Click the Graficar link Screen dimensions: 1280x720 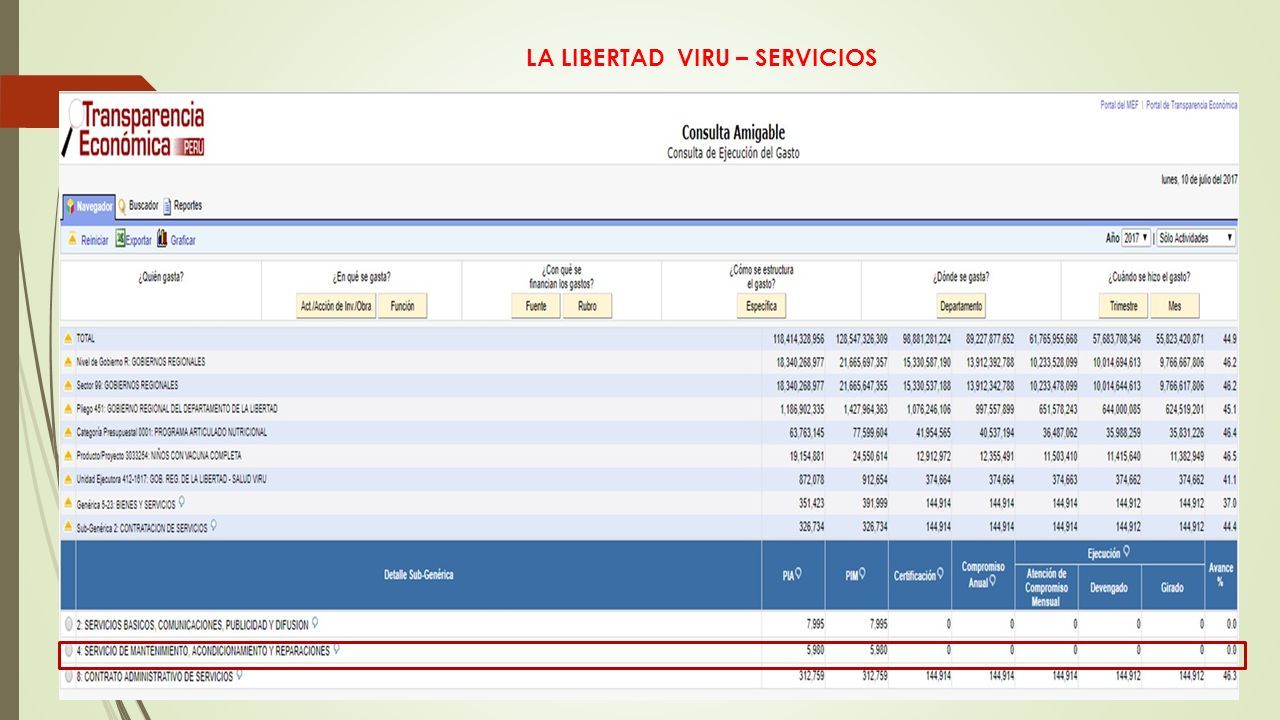183,241
